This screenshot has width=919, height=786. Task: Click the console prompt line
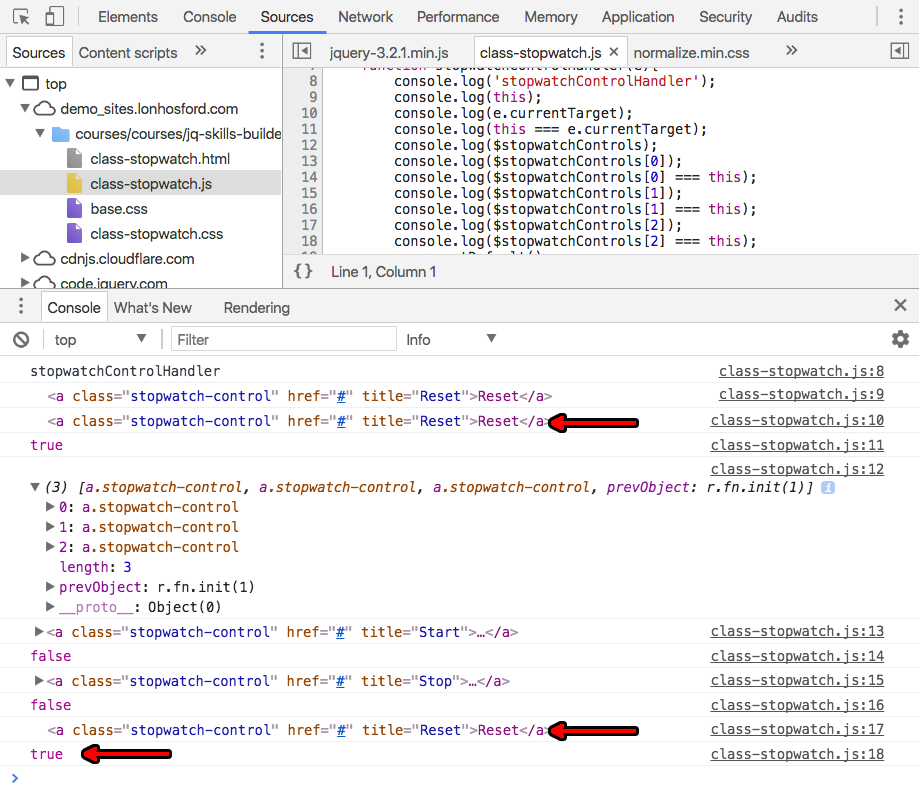[x=460, y=777]
